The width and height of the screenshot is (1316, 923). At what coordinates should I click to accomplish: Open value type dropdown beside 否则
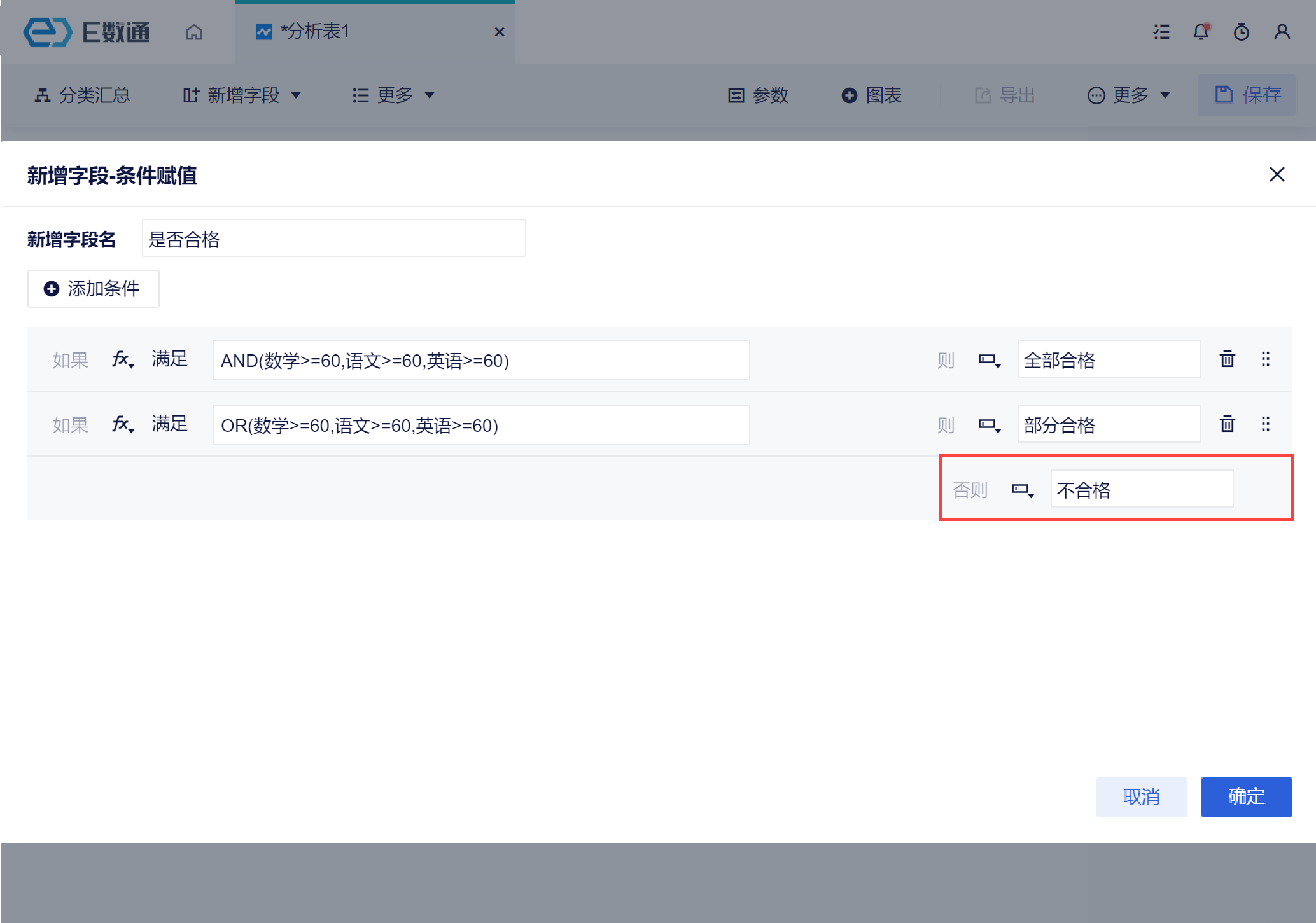tap(1023, 490)
